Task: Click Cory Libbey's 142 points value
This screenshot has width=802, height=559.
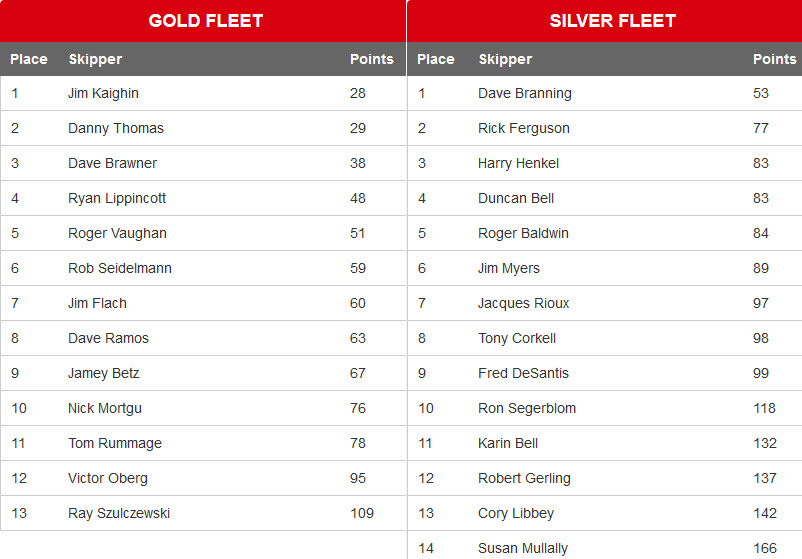Action: pos(765,513)
